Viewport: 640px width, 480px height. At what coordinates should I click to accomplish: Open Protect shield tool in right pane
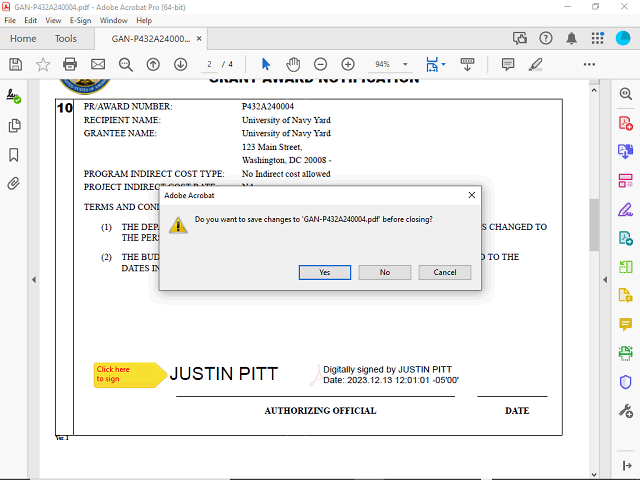pos(626,382)
